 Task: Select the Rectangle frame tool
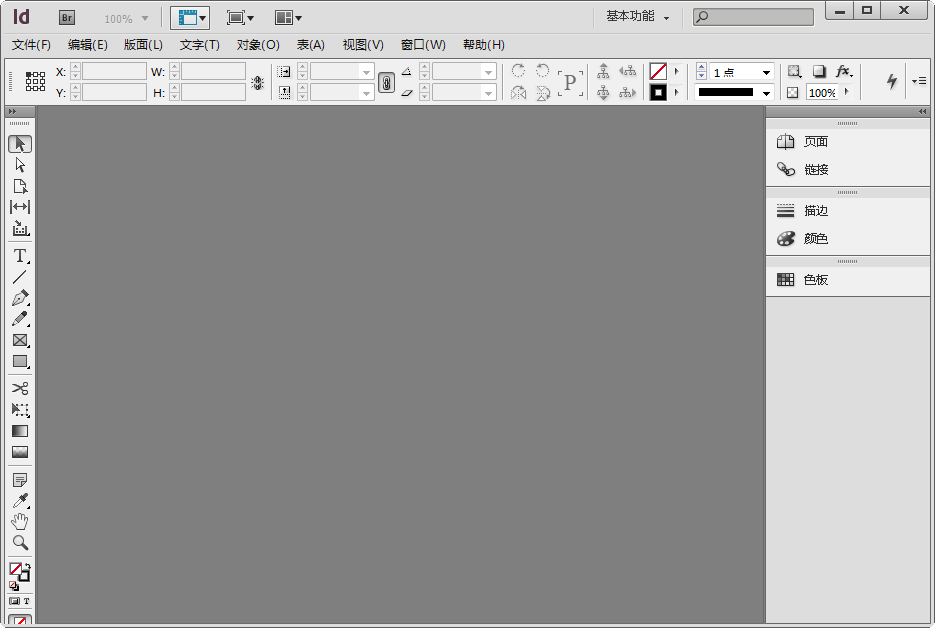(x=20, y=340)
